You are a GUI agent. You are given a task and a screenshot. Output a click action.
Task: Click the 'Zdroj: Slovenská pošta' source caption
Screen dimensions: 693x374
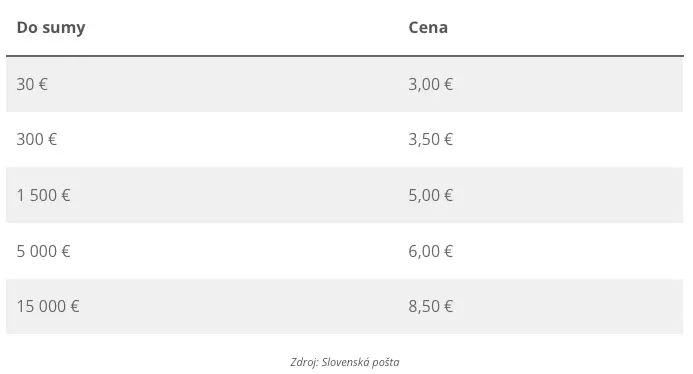point(345,362)
